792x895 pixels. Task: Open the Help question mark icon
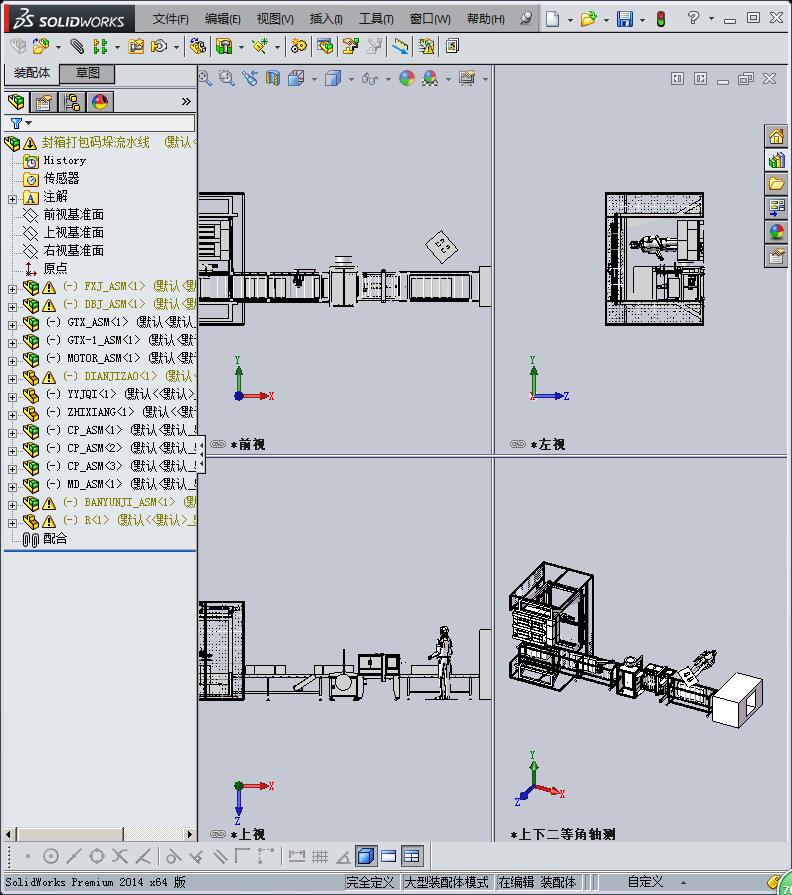pos(693,18)
